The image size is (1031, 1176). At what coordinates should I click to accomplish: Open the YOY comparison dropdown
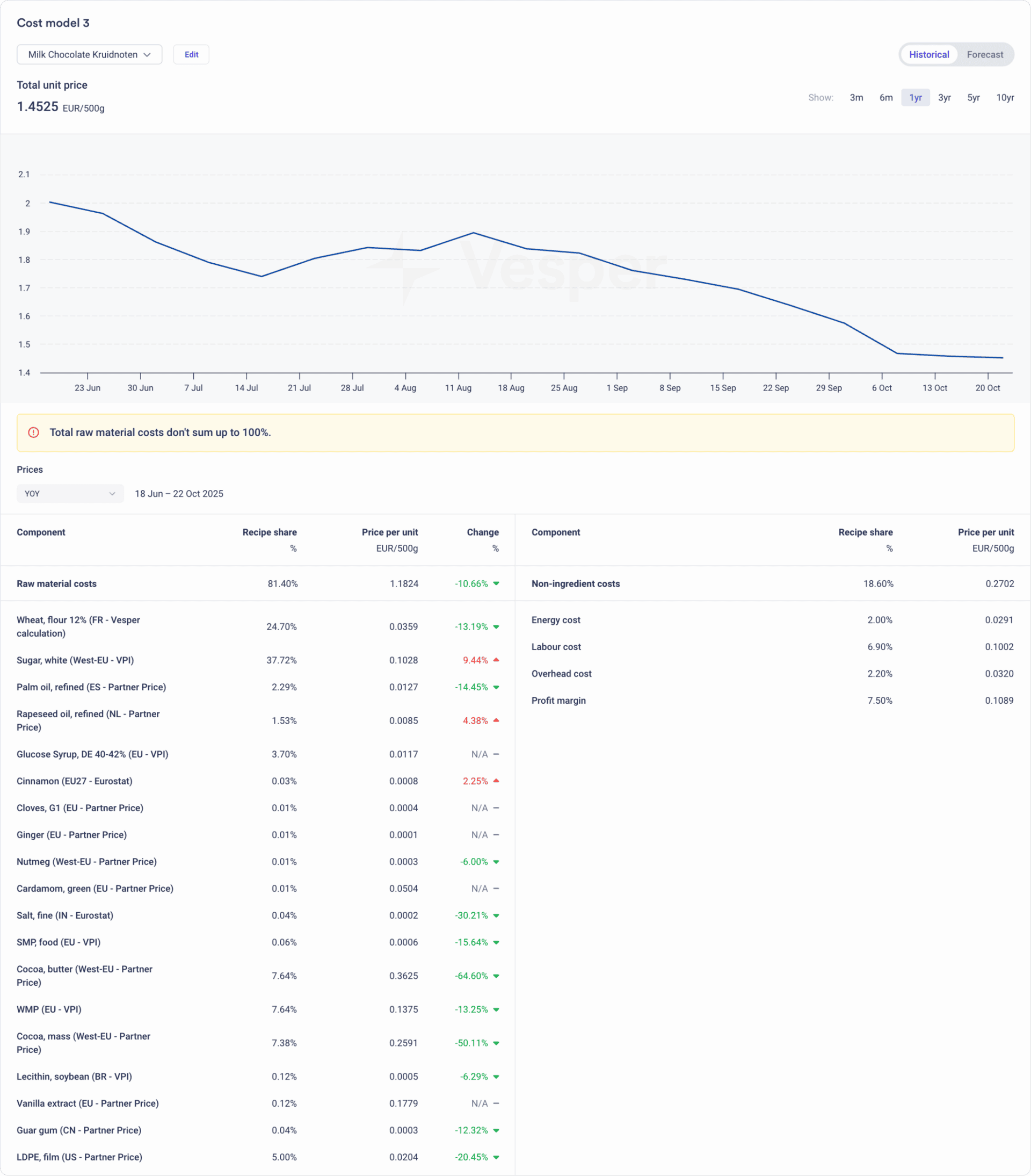(x=70, y=494)
